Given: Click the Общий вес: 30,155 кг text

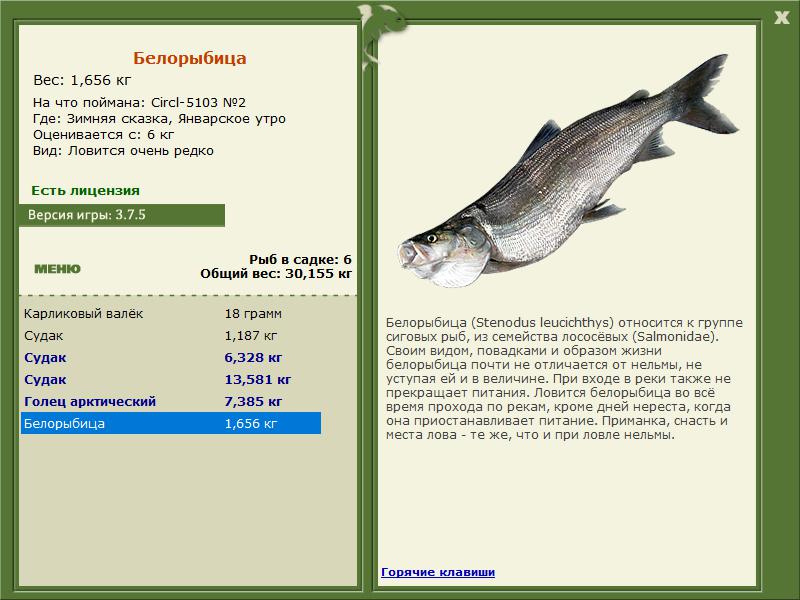Looking at the screenshot, I should [276, 273].
